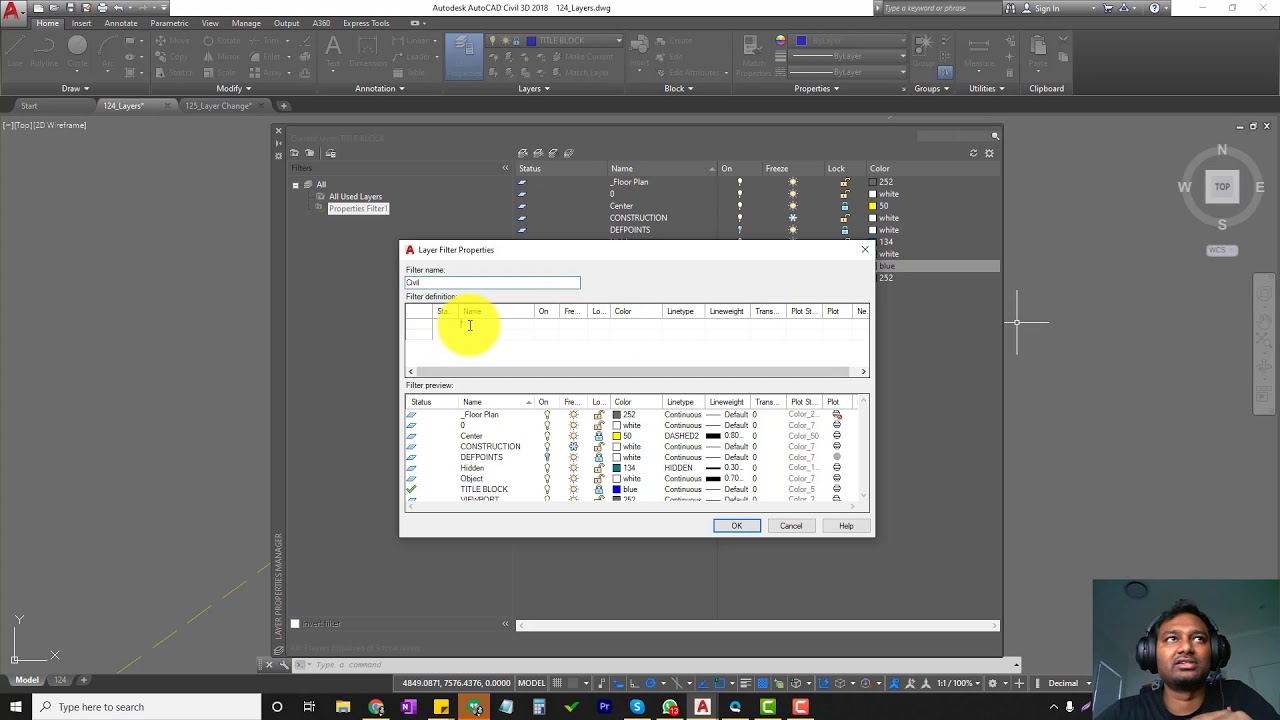The width and height of the screenshot is (1280, 720).
Task: Expand the Properties panel dropdown
Action: (817, 88)
